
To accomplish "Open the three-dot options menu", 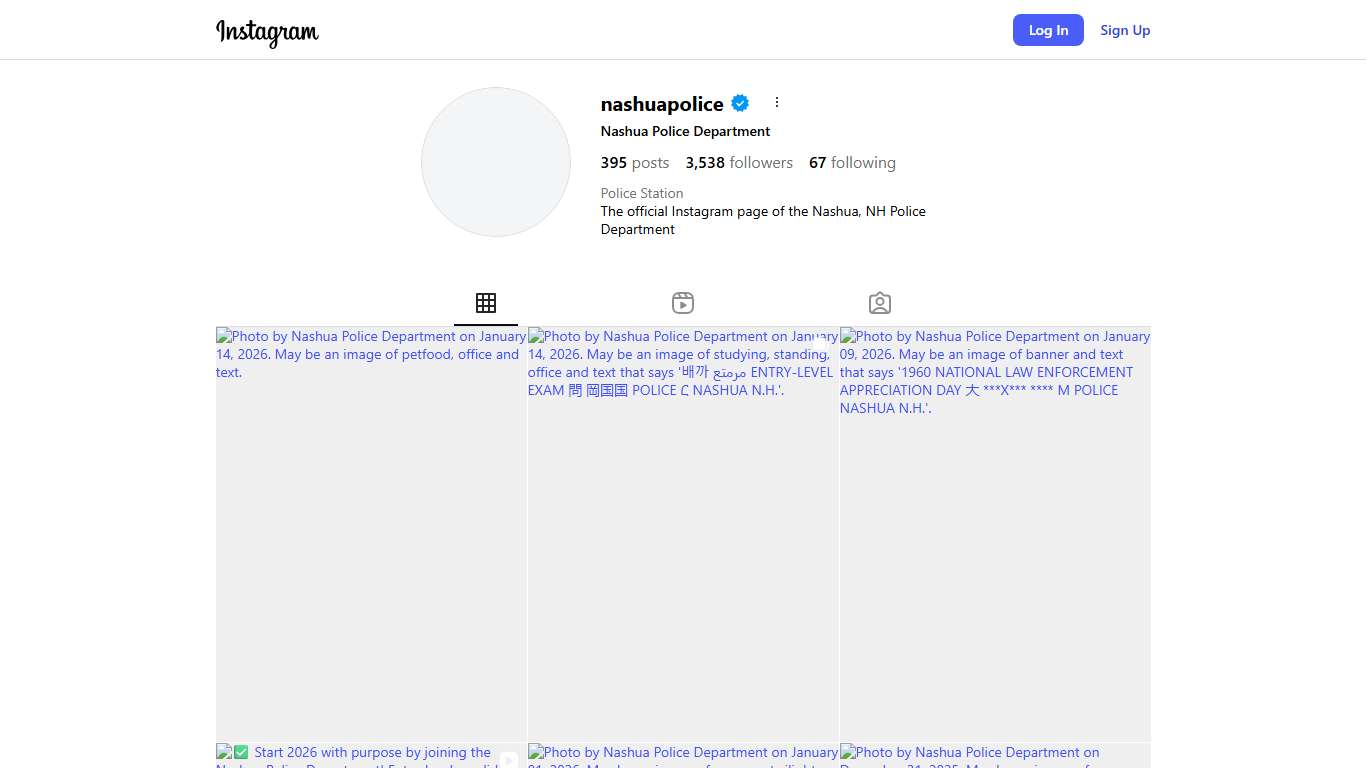I will 777,103.
